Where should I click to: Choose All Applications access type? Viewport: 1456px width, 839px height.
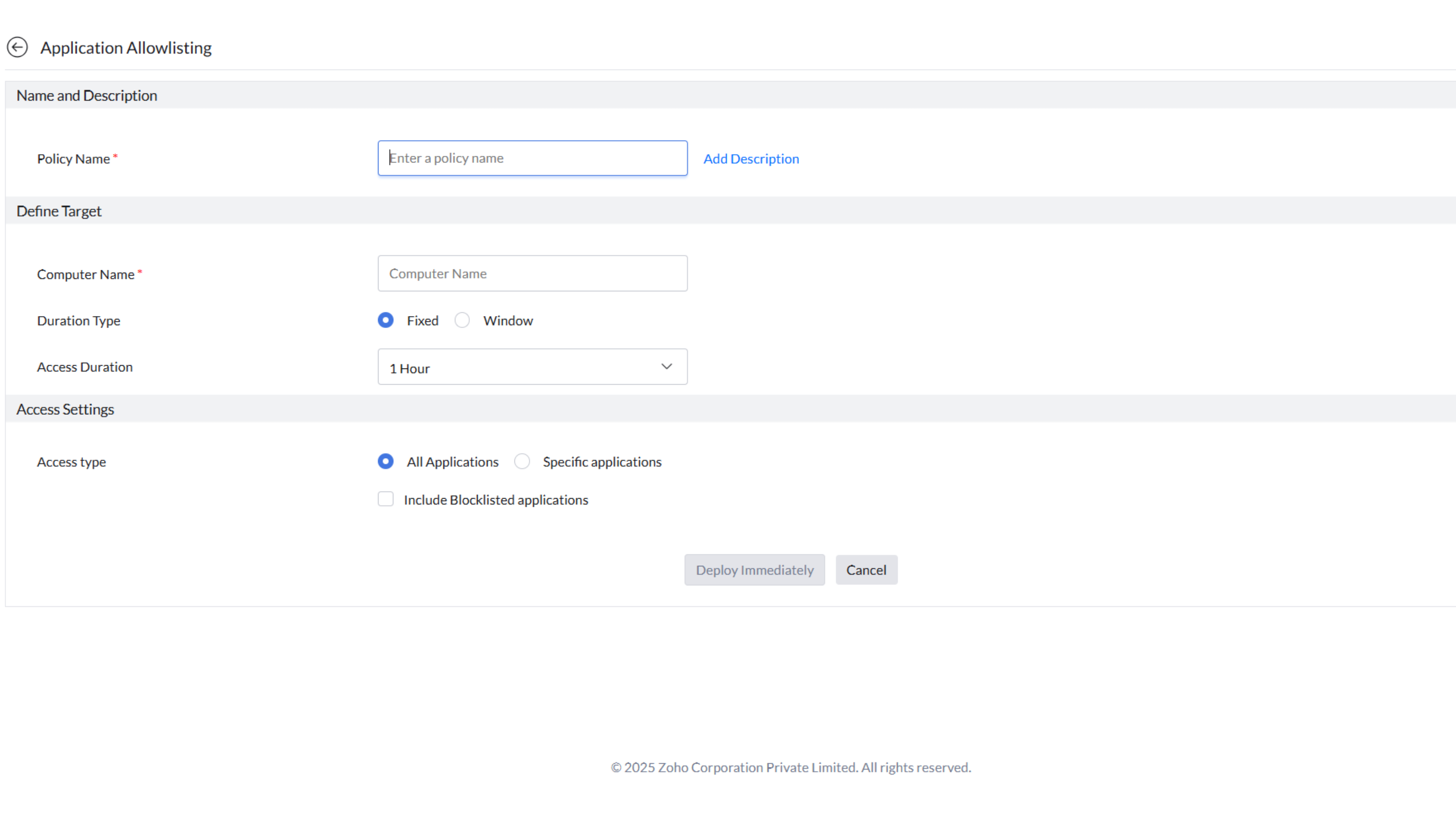pyautogui.click(x=386, y=461)
